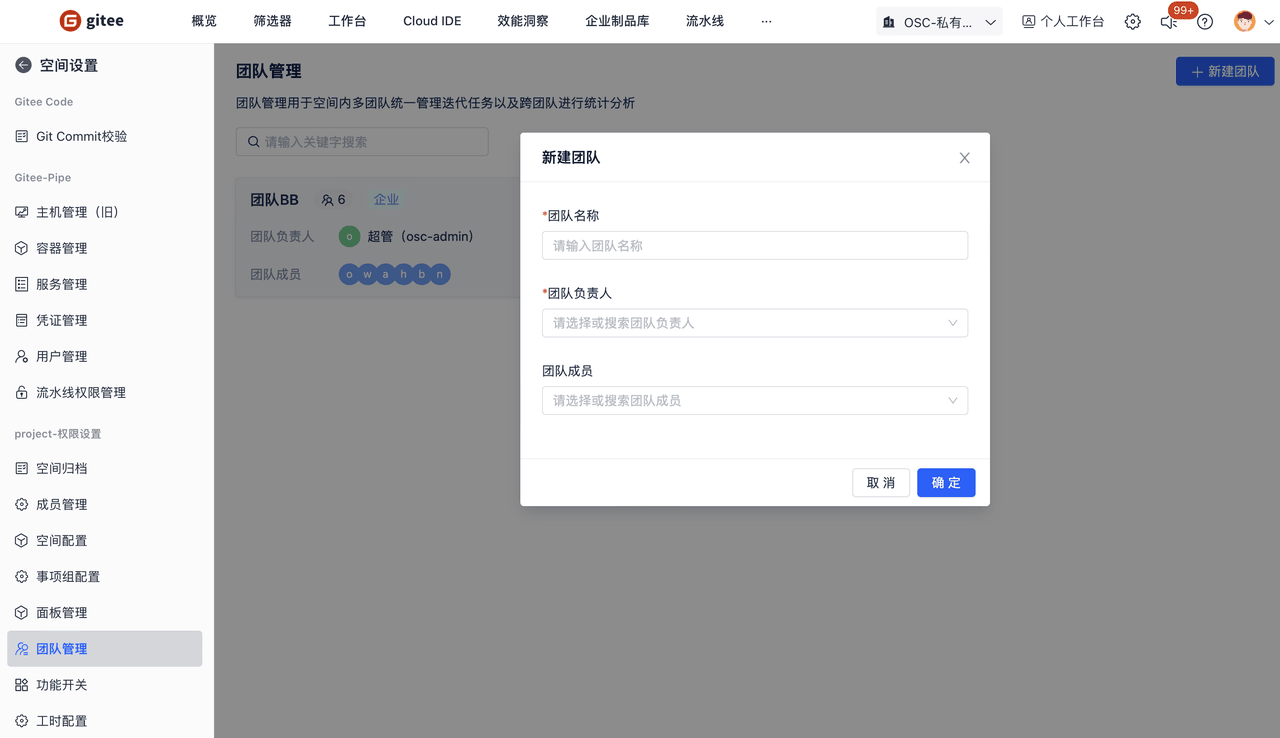1280x738 pixels.
Task: Open notifications speaker icon with 99+ badge
Action: coord(1169,21)
